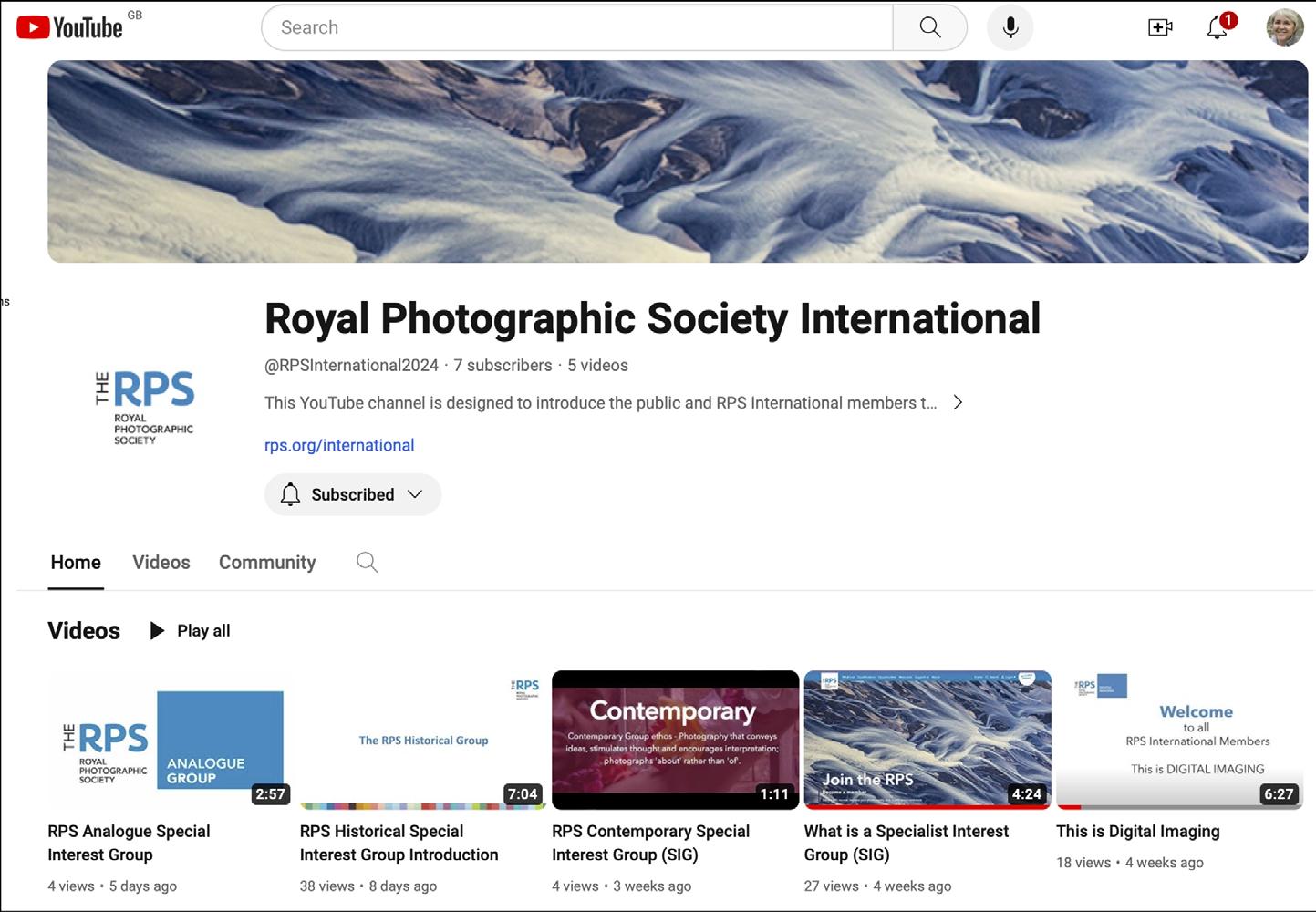Click into the YouTube search field
Viewport: 1316px width, 912px height.
coord(577,27)
